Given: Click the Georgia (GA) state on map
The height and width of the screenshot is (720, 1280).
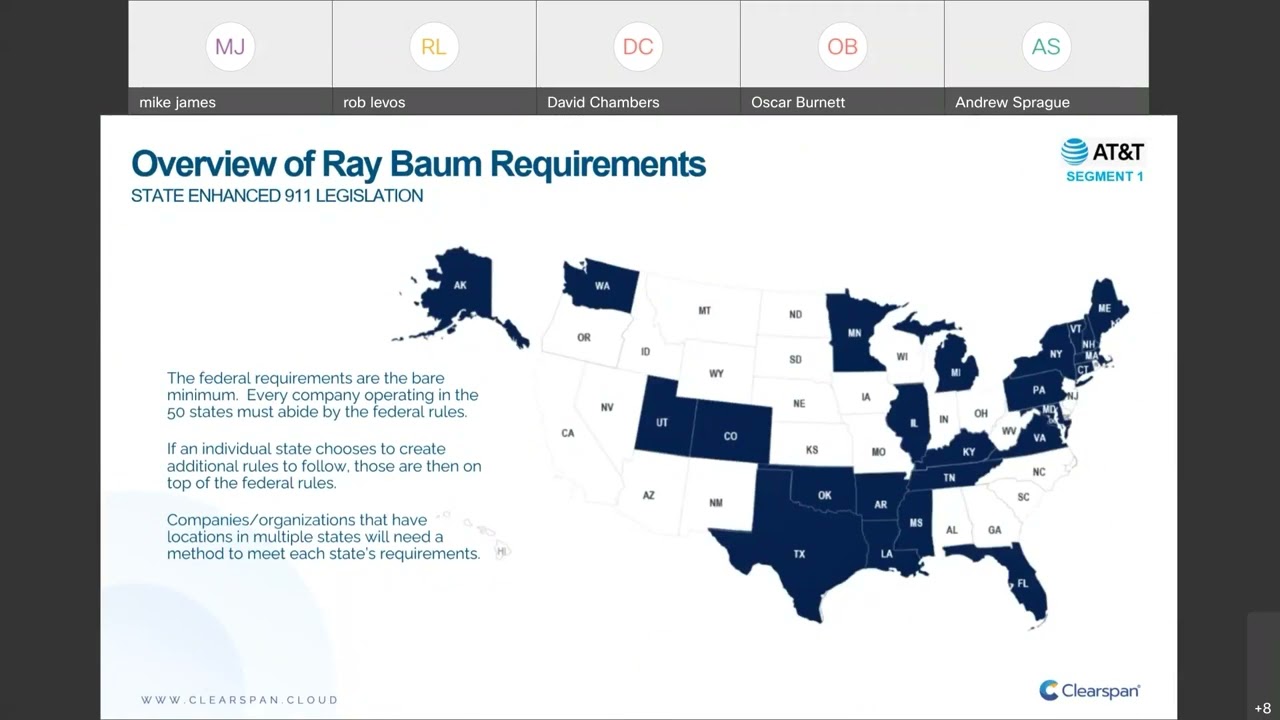Looking at the screenshot, I should coord(994,530).
